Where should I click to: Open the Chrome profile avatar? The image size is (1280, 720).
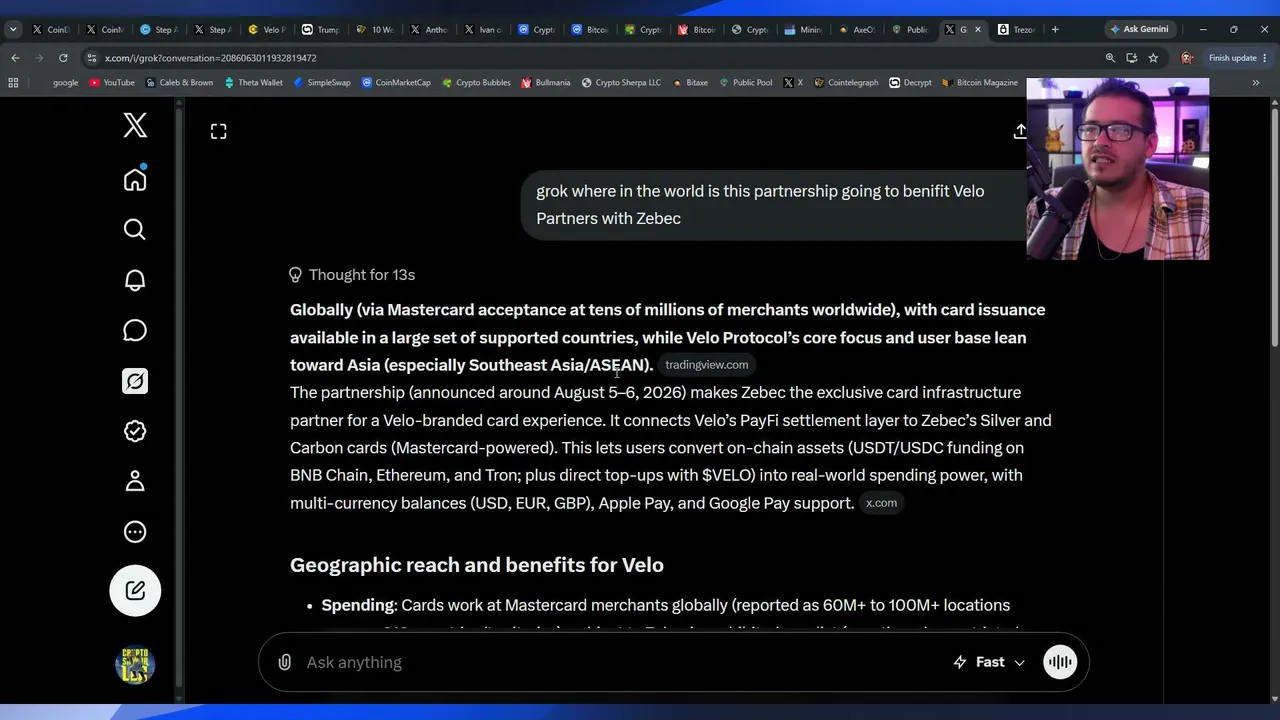click(x=1187, y=58)
